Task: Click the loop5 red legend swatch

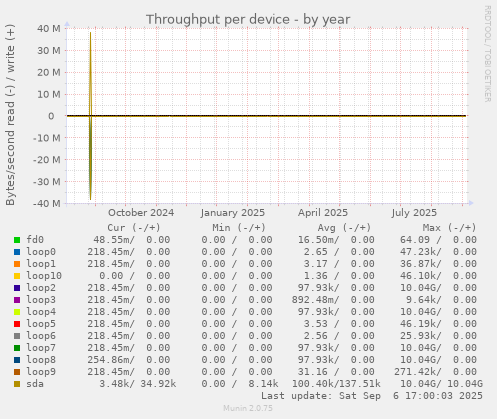Action: 17,324
